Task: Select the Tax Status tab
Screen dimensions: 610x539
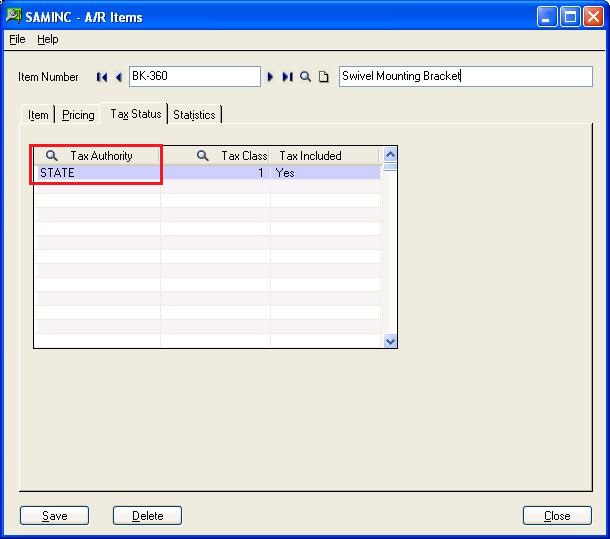Action: click(136, 114)
